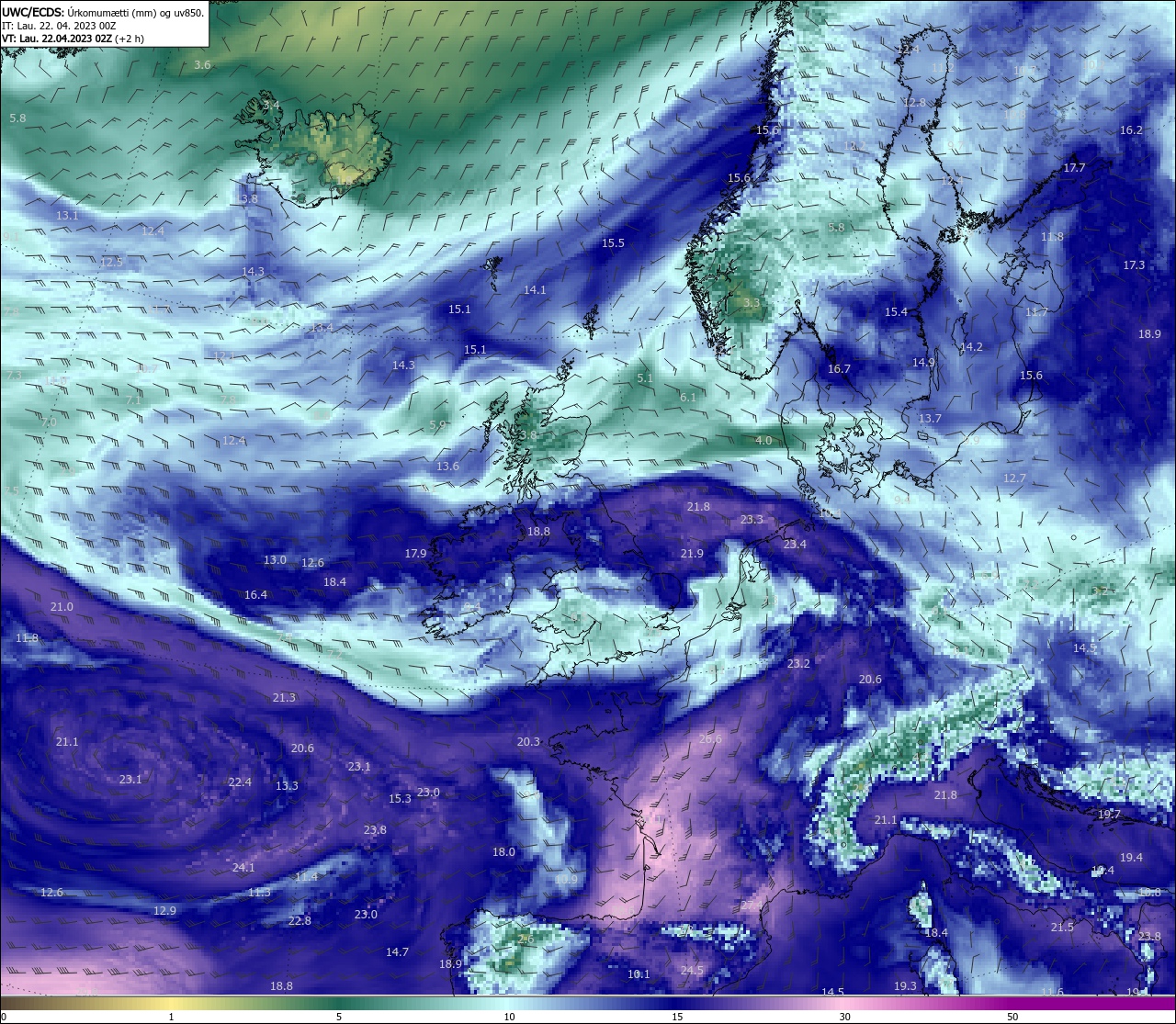Click the '4.0' value in the North Sea
Viewport: 1176px width, 1024px height.
click(x=763, y=441)
